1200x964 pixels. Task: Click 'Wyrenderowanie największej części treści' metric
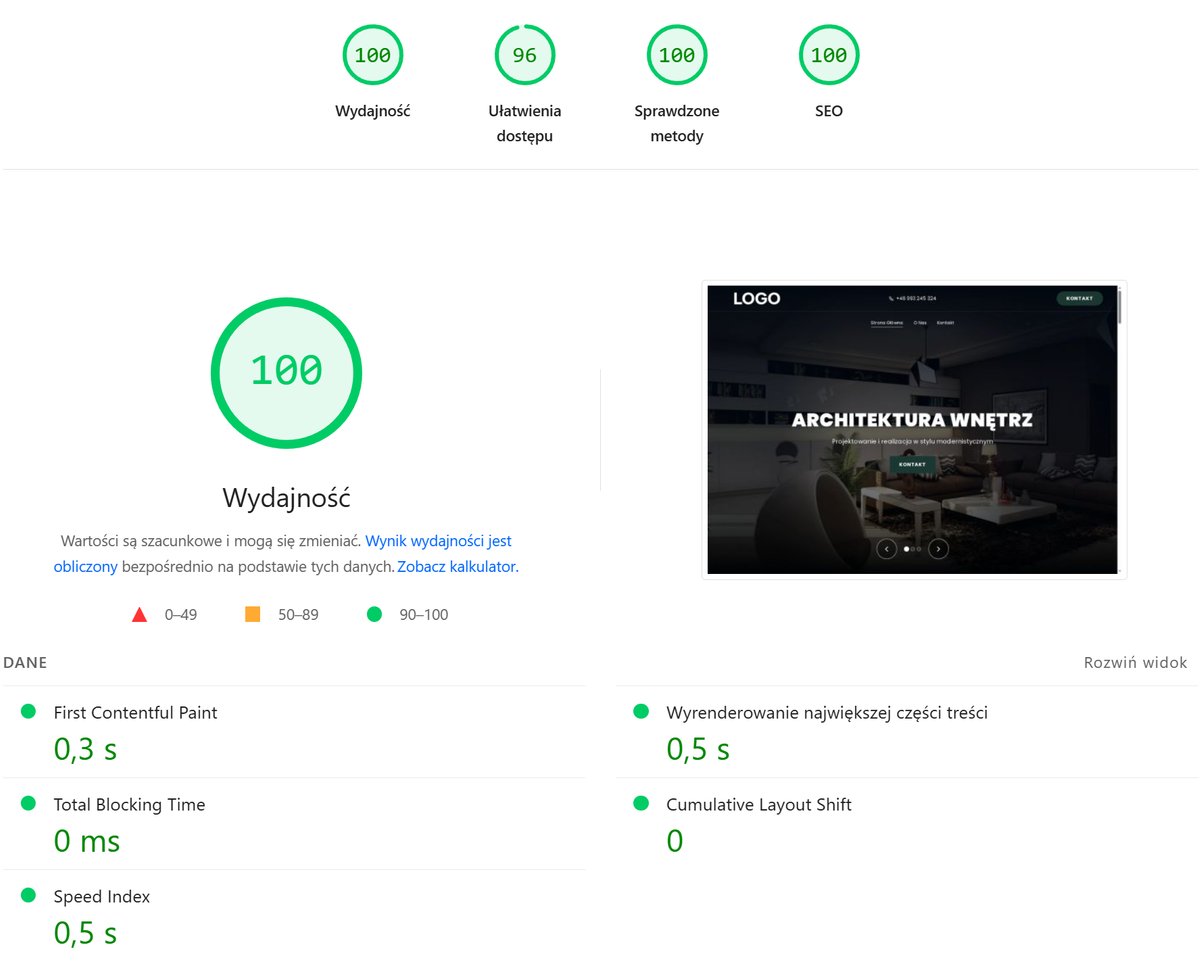(826, 713)
